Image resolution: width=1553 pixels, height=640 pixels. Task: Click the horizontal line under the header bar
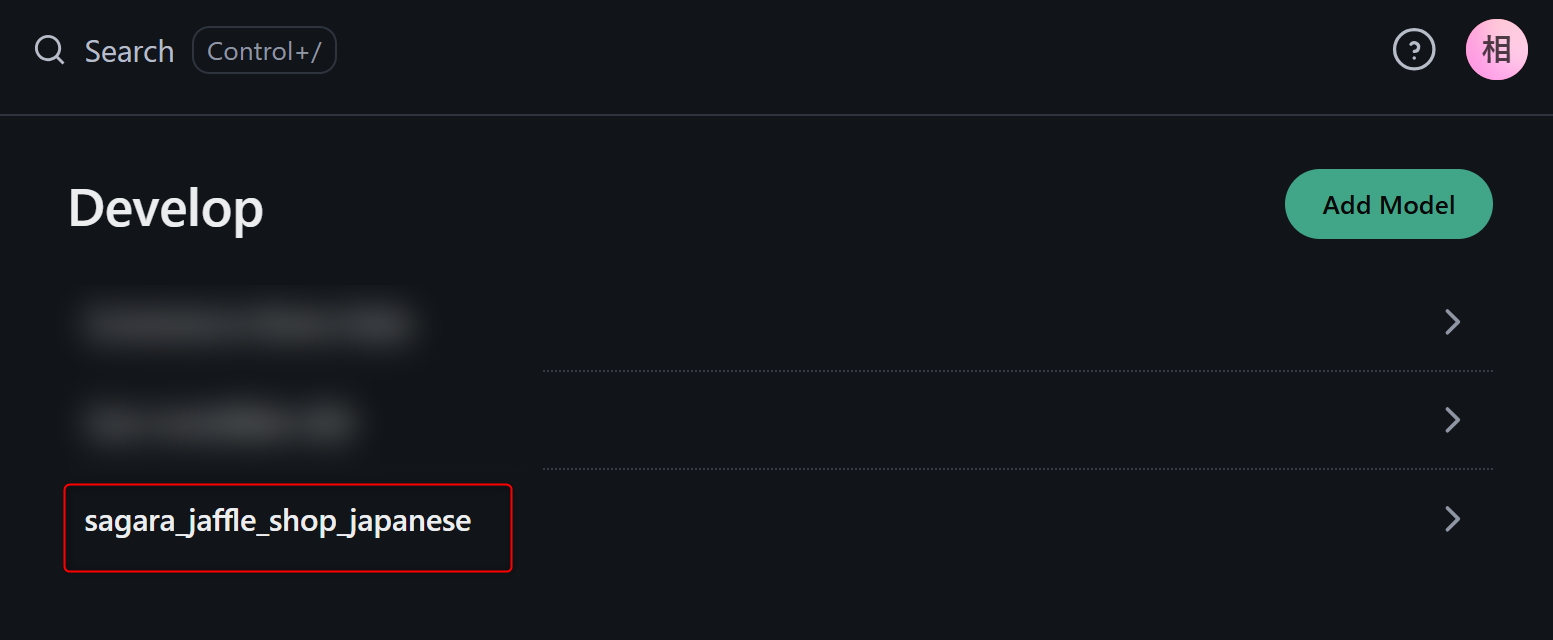[x=776, y=115]
